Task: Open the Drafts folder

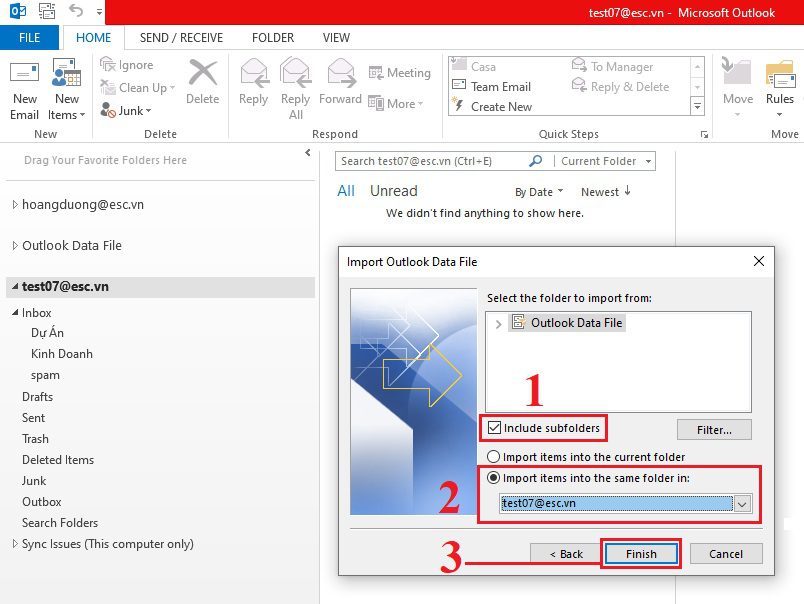Action: tap(37, 397)
